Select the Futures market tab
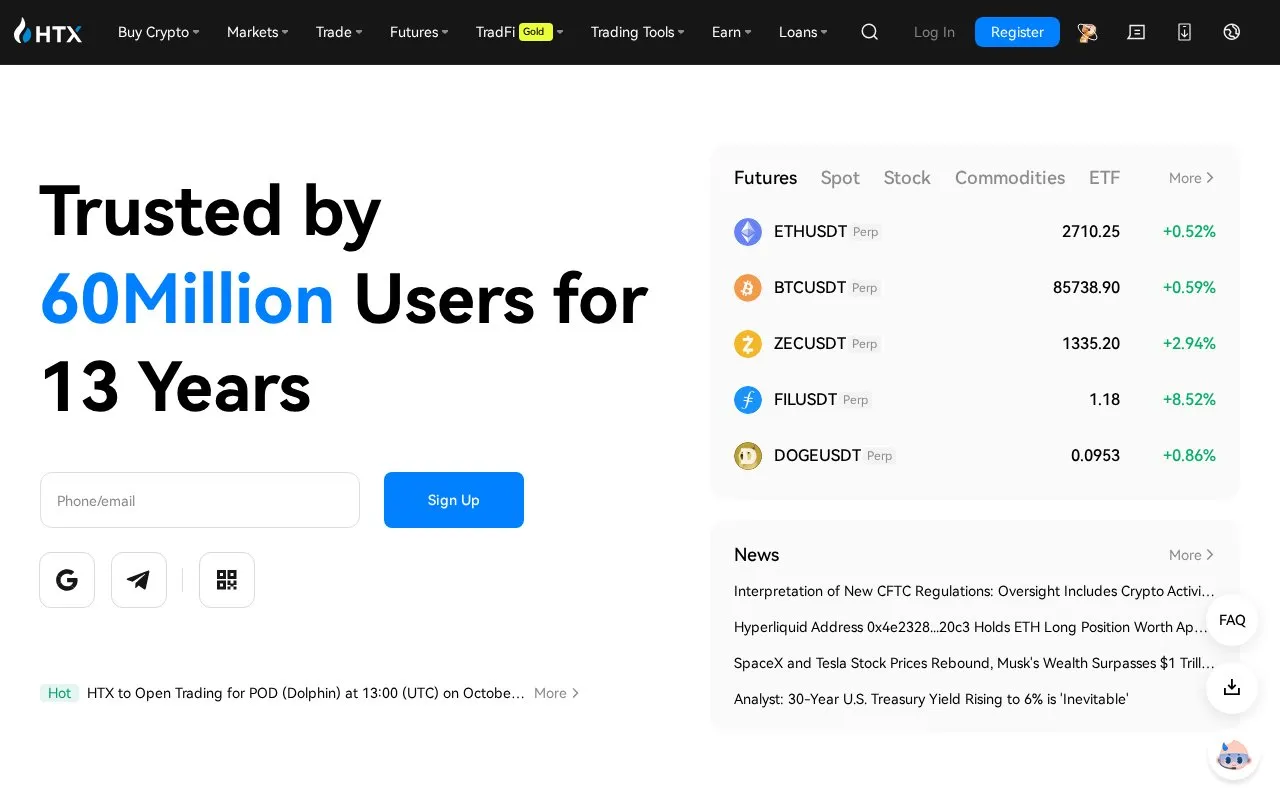 point(765,178)
